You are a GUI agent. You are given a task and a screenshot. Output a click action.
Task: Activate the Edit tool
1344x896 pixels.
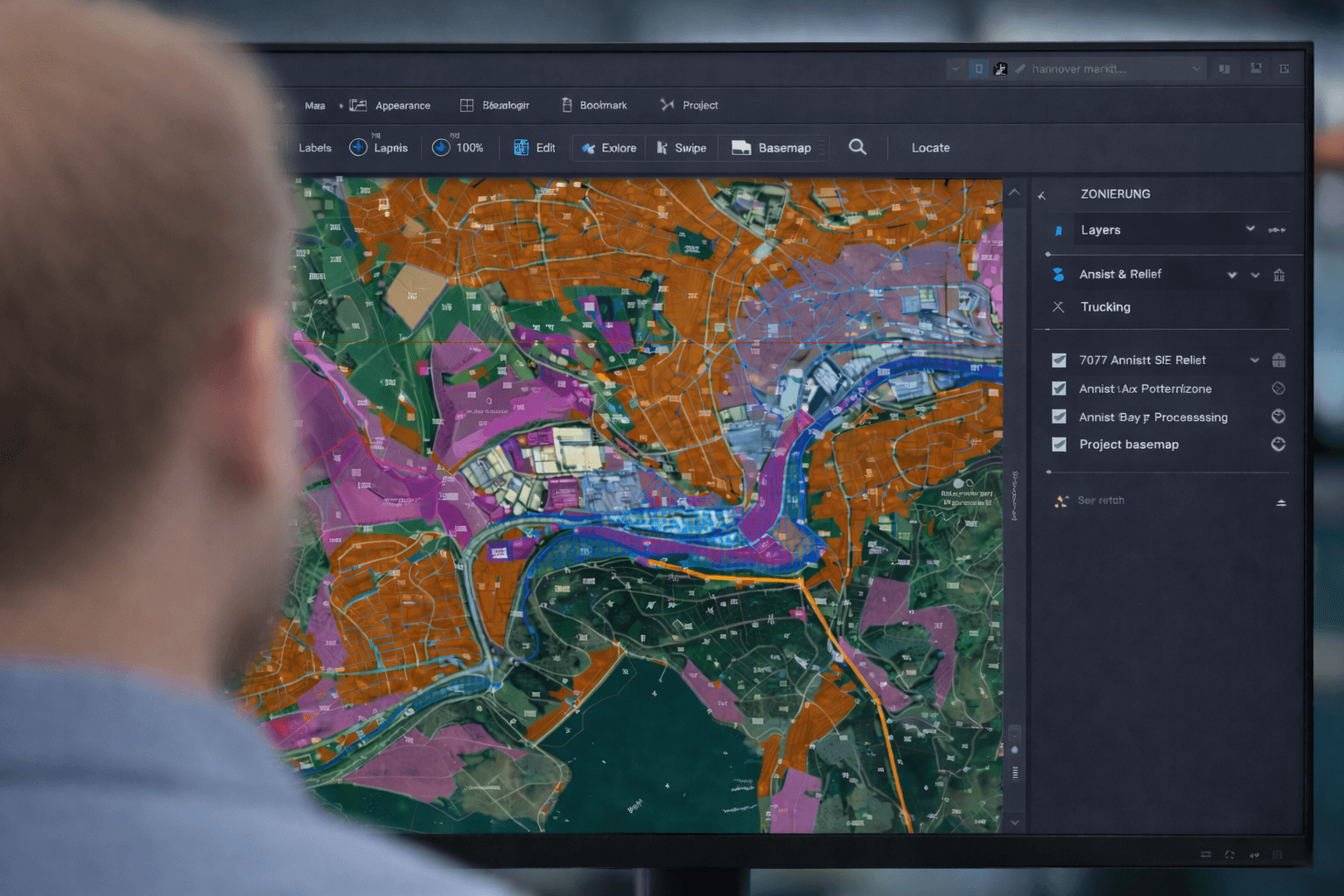tap(534, 148)
